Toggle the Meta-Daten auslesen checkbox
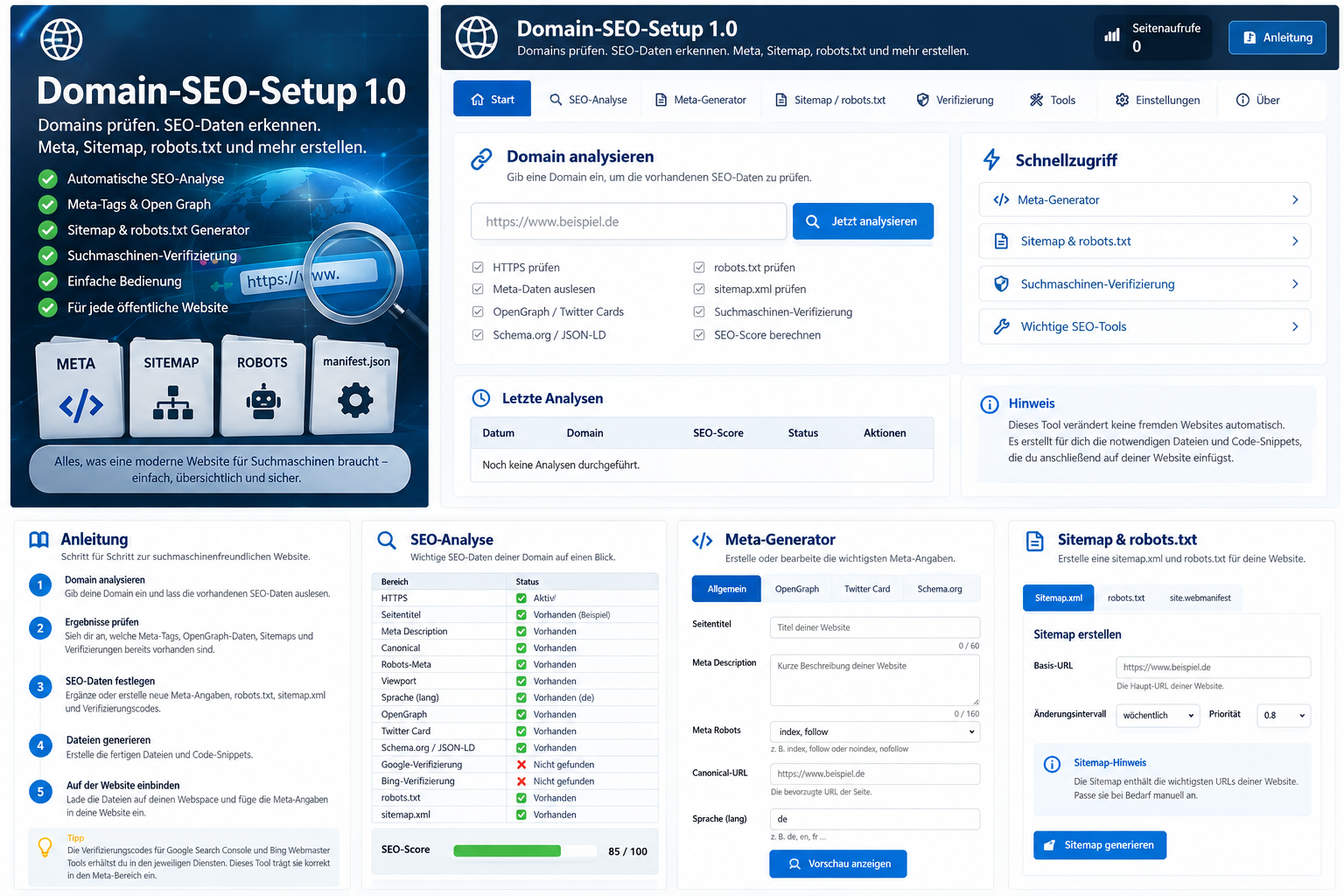 tap(478, 289)
